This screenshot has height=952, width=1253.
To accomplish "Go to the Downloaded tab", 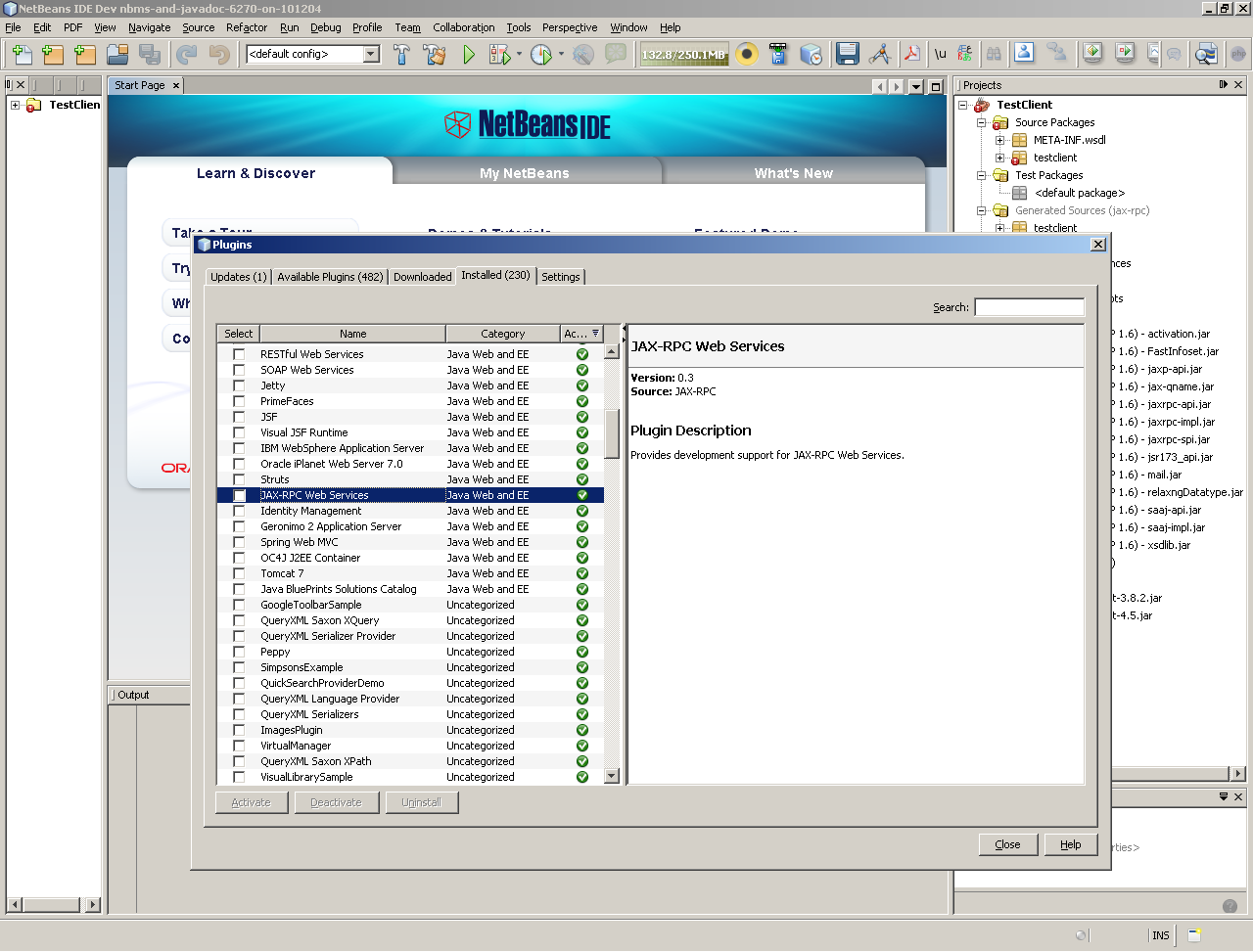I will click(423, 277).
